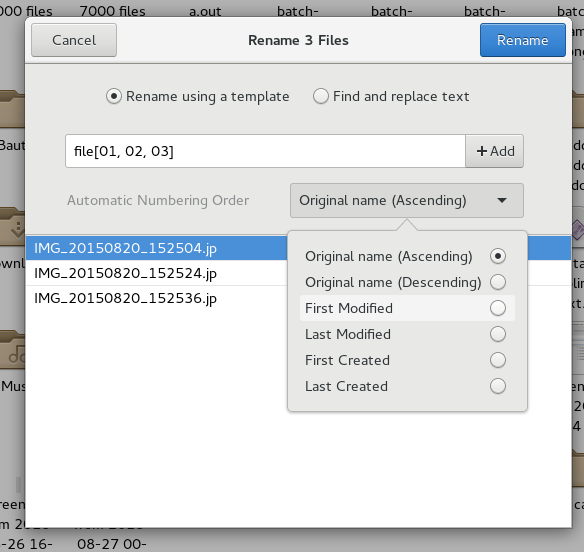Click the dropdown arrow on numbering combo

502,200
